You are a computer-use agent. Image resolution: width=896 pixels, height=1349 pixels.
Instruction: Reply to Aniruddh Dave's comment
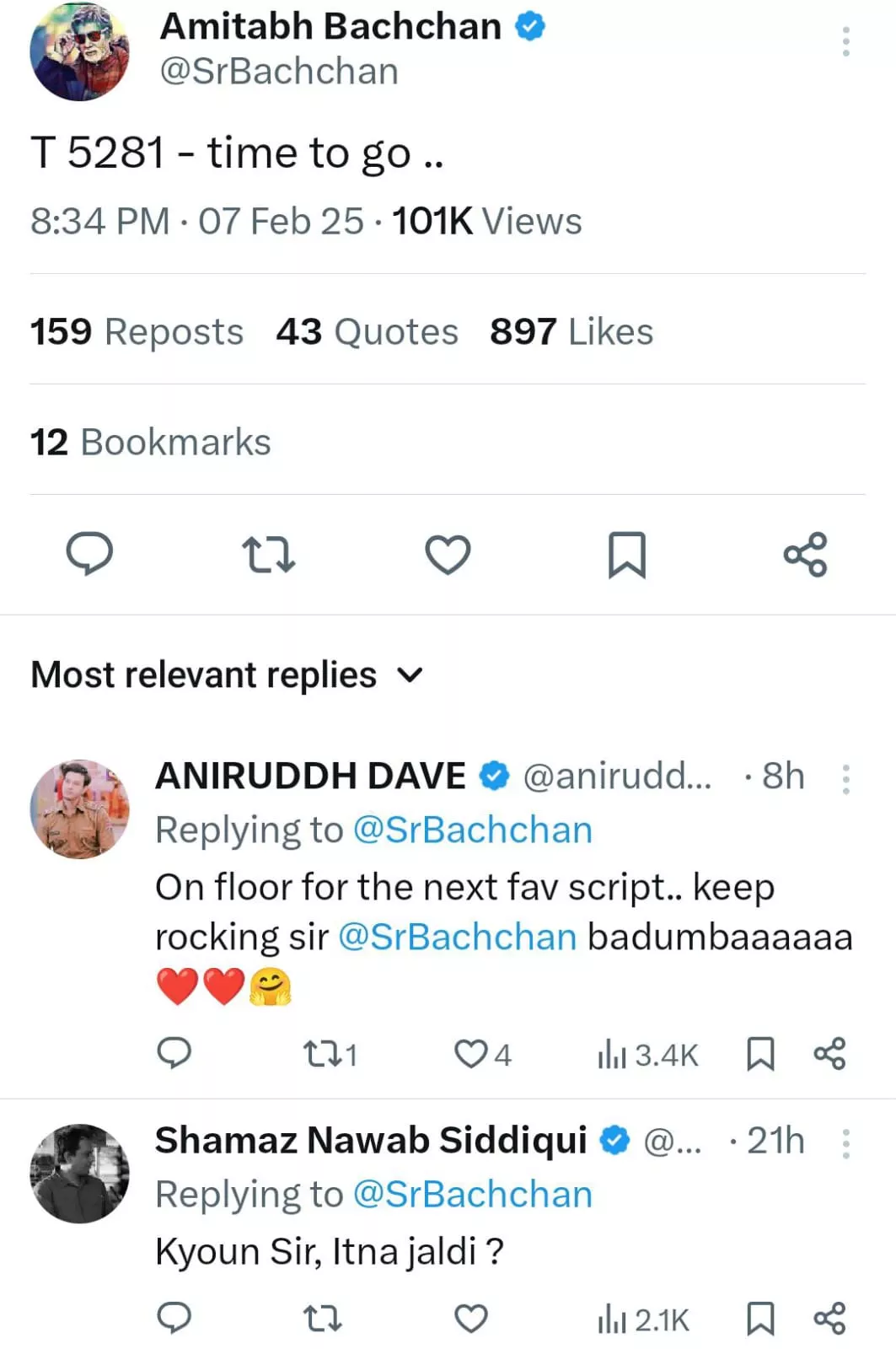tap(174, 1054)
